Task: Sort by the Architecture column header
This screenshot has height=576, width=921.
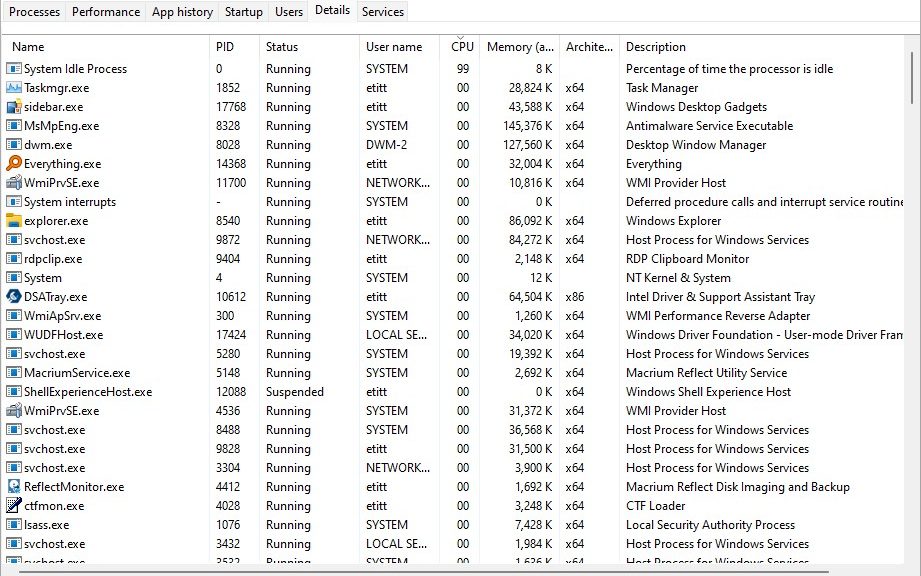Action: 589,47
